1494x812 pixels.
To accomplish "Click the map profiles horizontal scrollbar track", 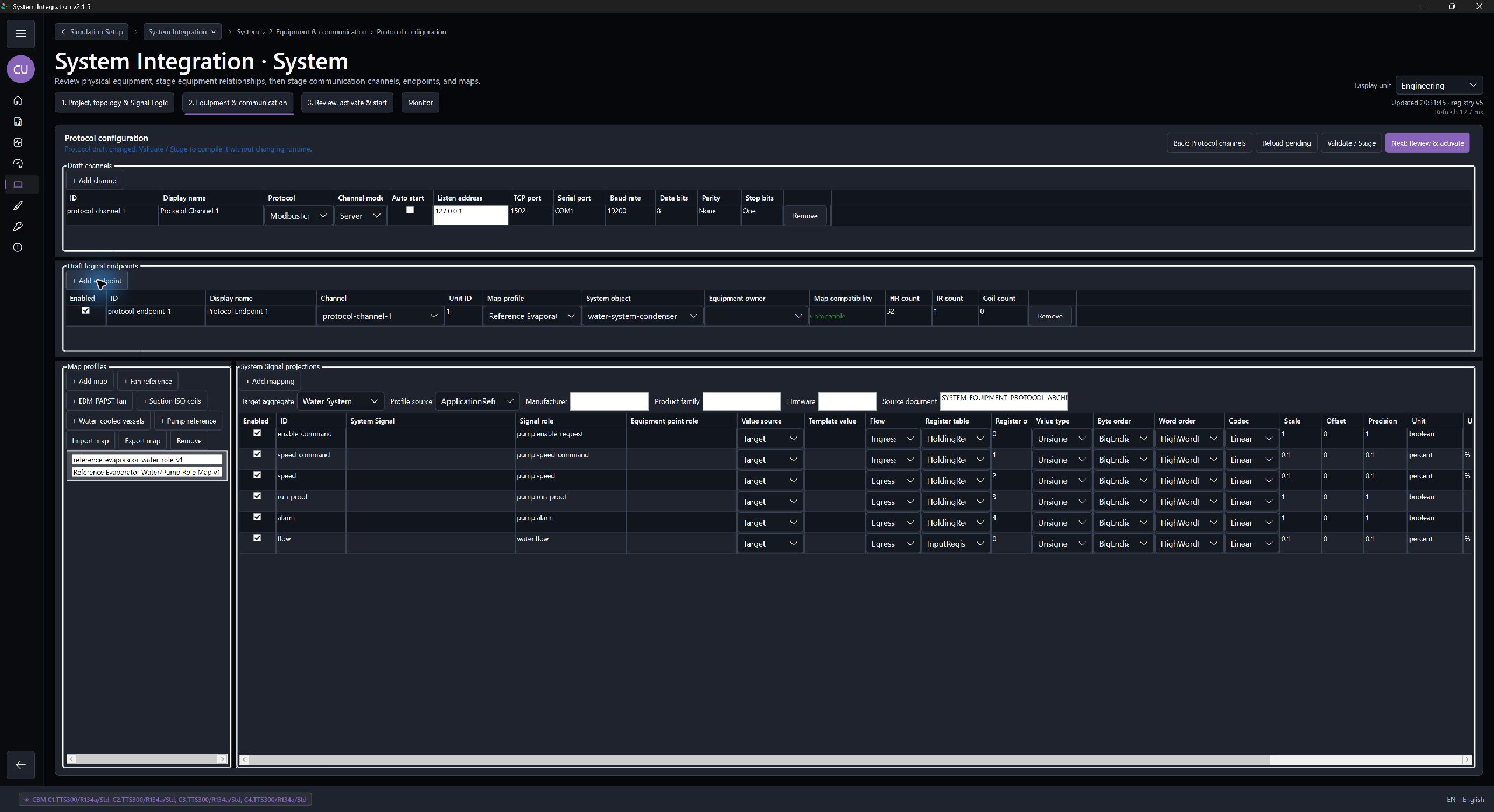I will [x=146, y=759].
